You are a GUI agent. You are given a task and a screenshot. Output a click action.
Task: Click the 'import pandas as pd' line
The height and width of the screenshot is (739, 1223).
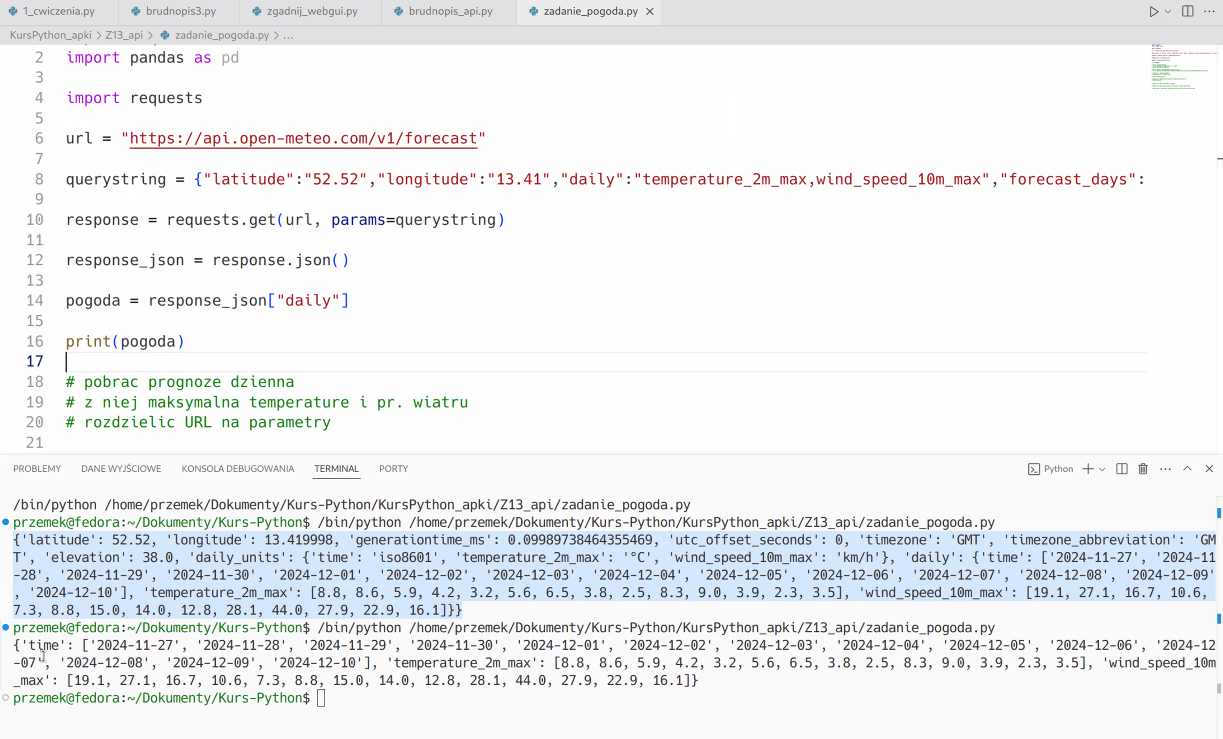coord(152,58)
